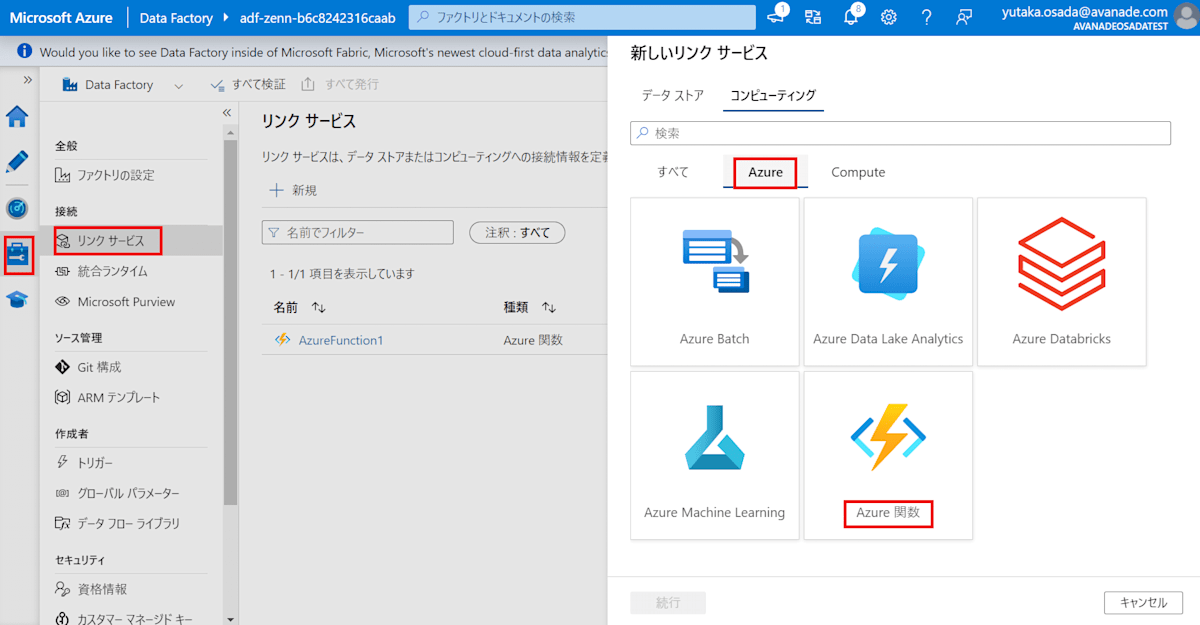Switch to コンピューティング tab
The height and width of the screenshot is (625, 1200).
(773, 96)
